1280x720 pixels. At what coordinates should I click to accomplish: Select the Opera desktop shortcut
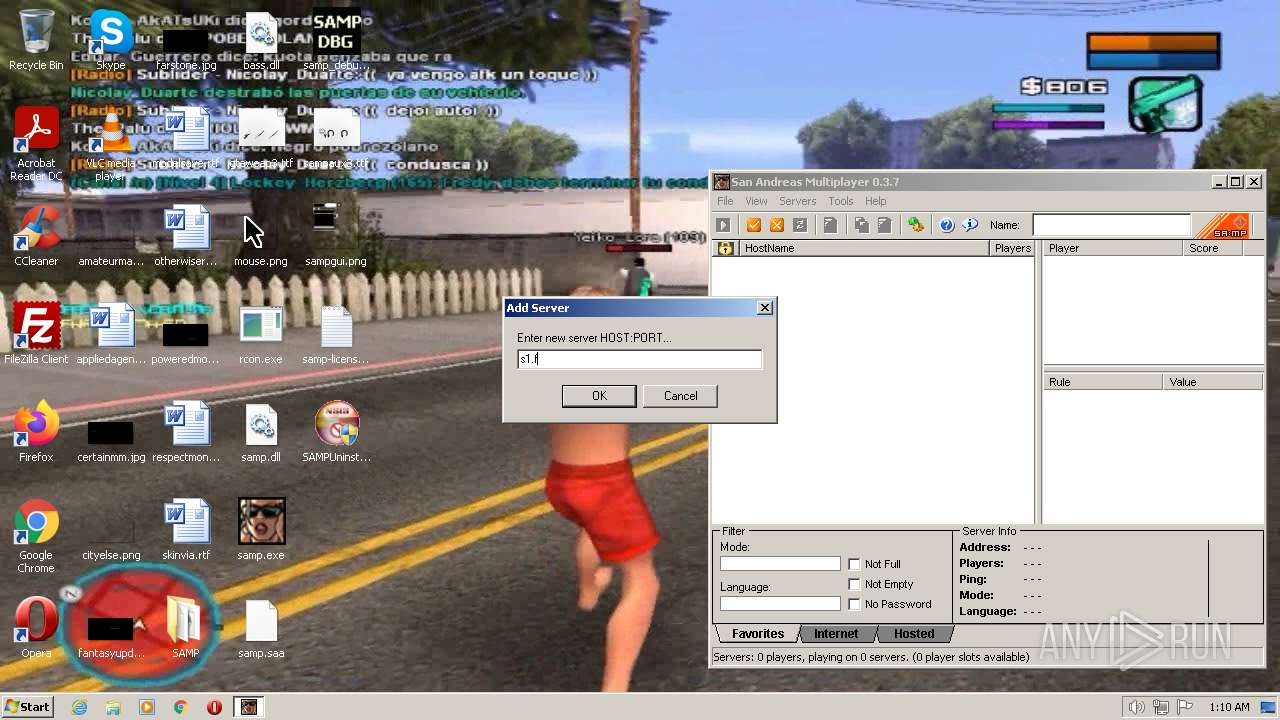coord(36,629)
